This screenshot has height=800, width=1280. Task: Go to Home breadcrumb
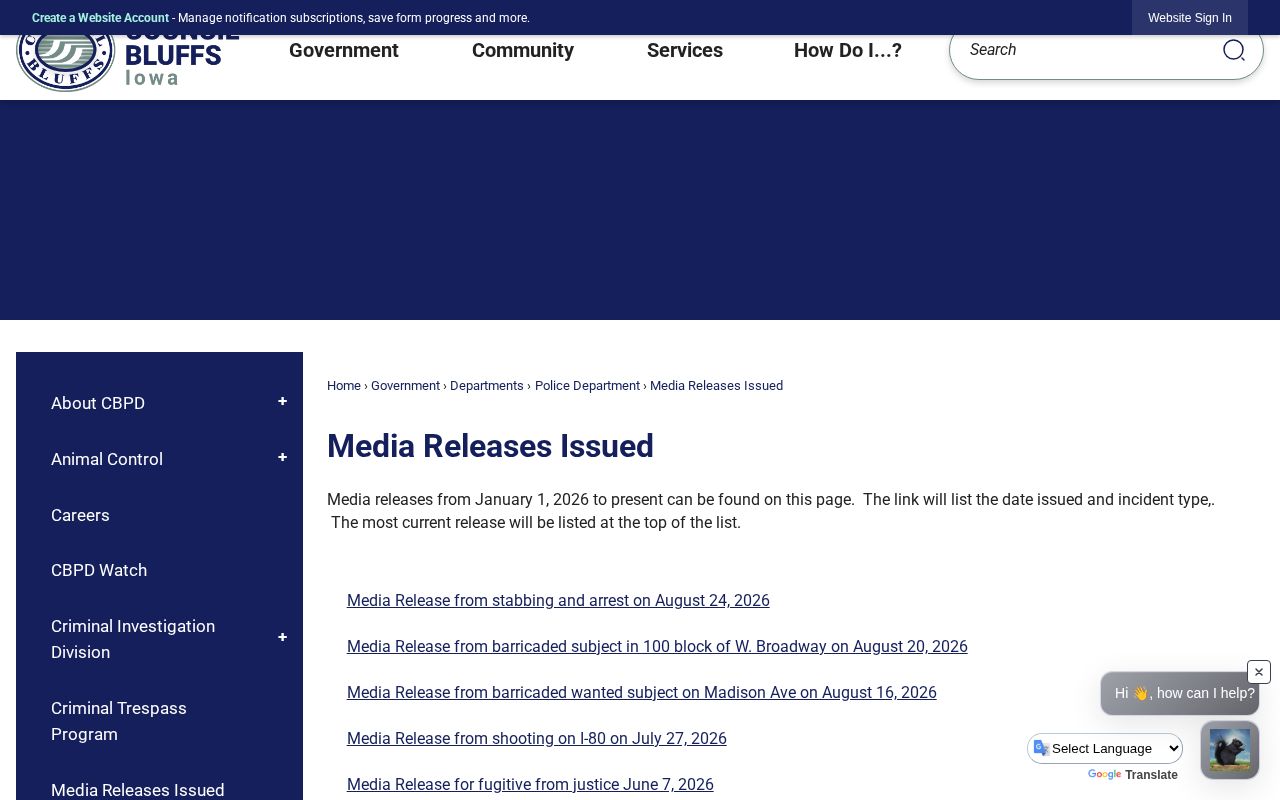pos(344,386)
